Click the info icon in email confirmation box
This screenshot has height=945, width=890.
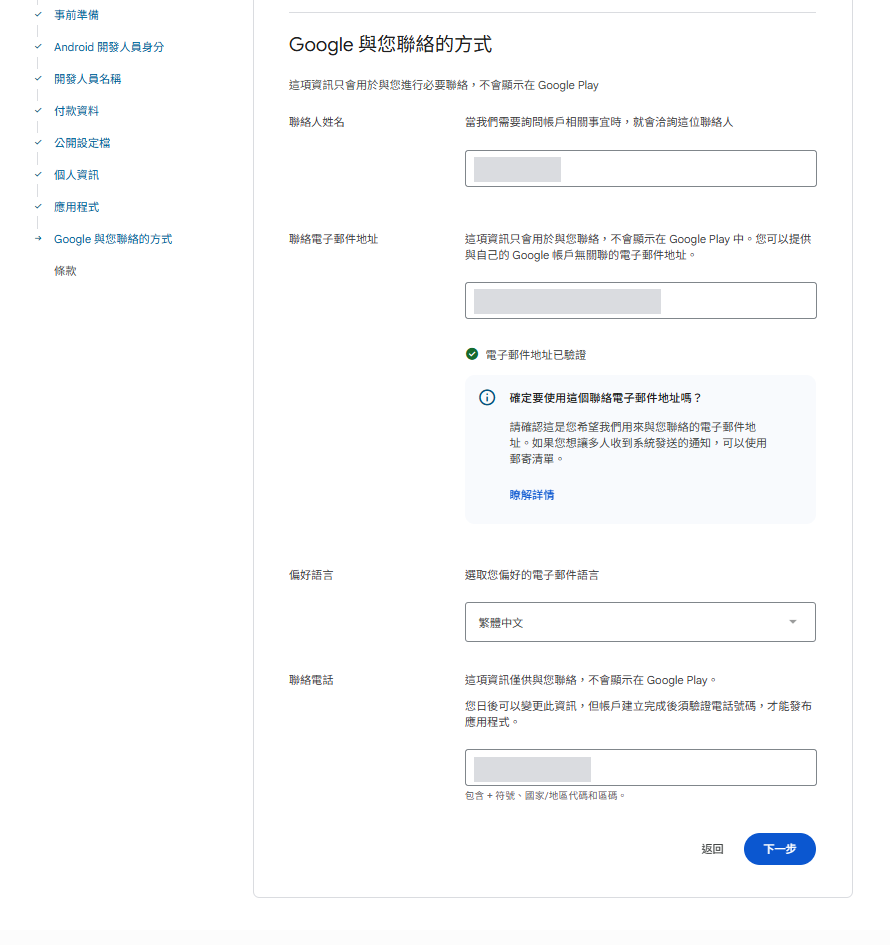tap(487, 398)
